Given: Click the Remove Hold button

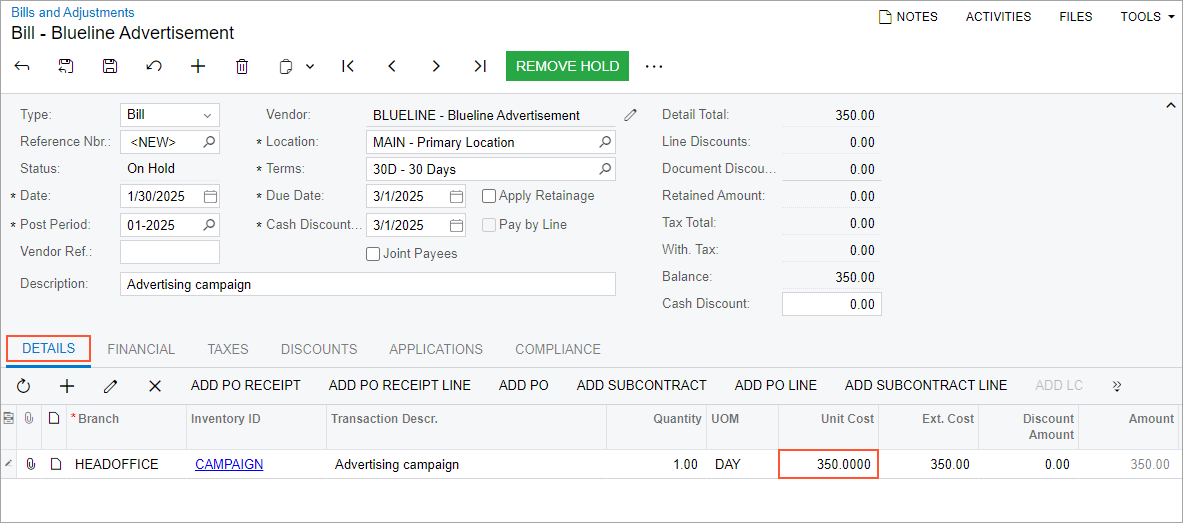Looking at the screenshot, I should (x=567, y=66).
